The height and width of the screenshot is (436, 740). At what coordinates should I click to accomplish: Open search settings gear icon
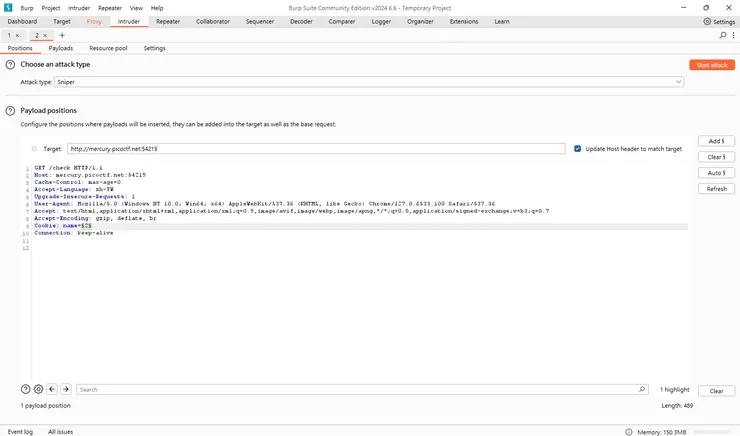[x=38, y=389]
